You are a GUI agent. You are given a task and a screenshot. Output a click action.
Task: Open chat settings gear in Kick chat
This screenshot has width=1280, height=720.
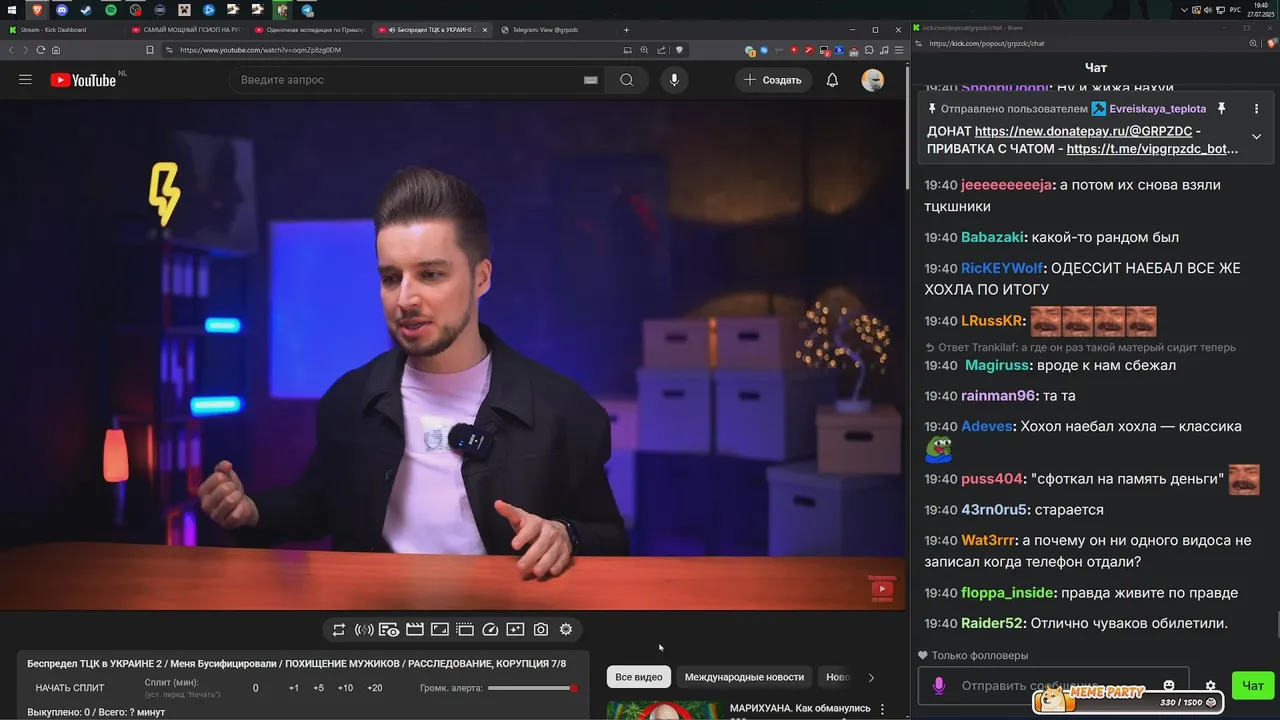1210,686
